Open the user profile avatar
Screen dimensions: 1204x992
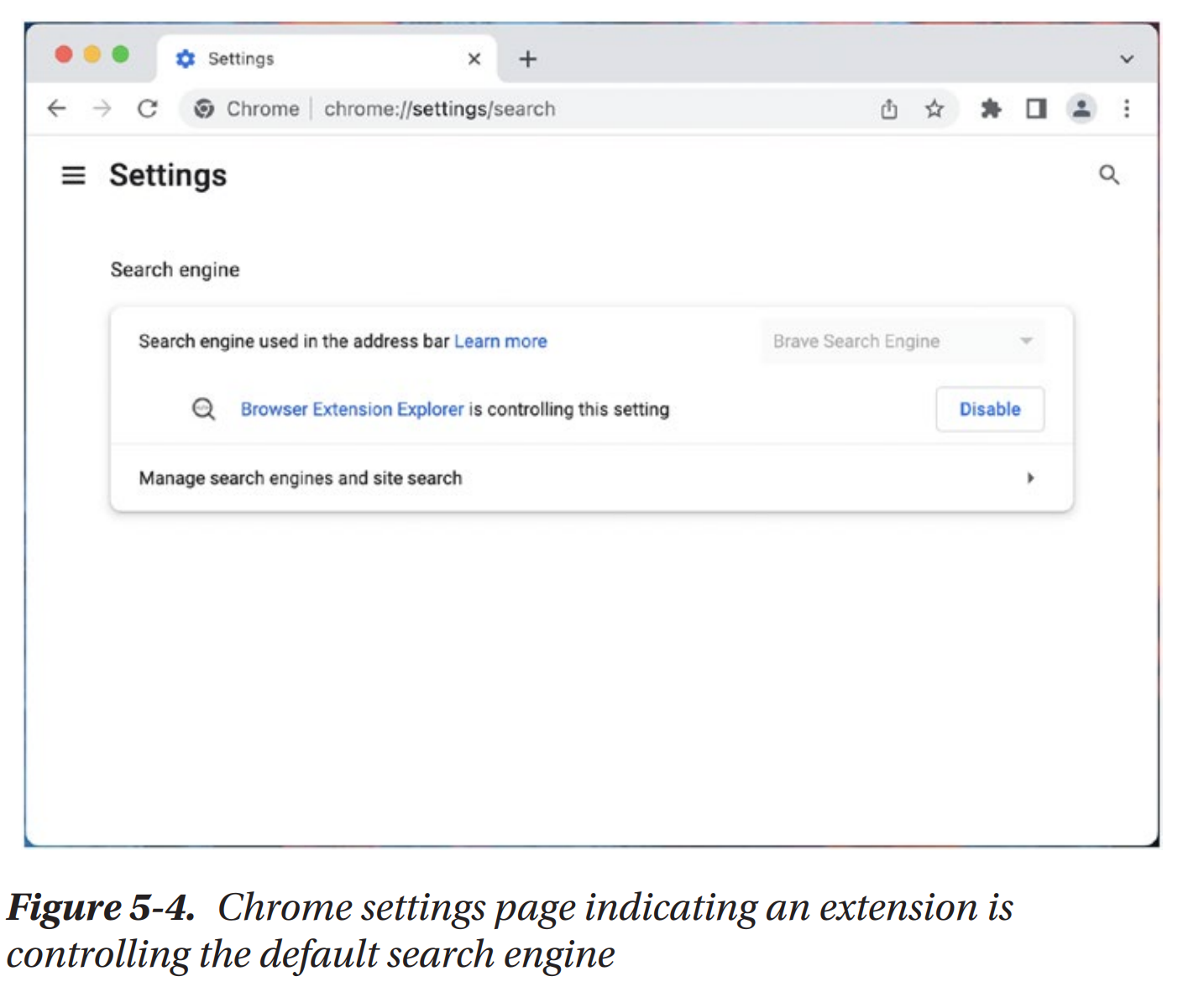click(x=1081, y=108)
